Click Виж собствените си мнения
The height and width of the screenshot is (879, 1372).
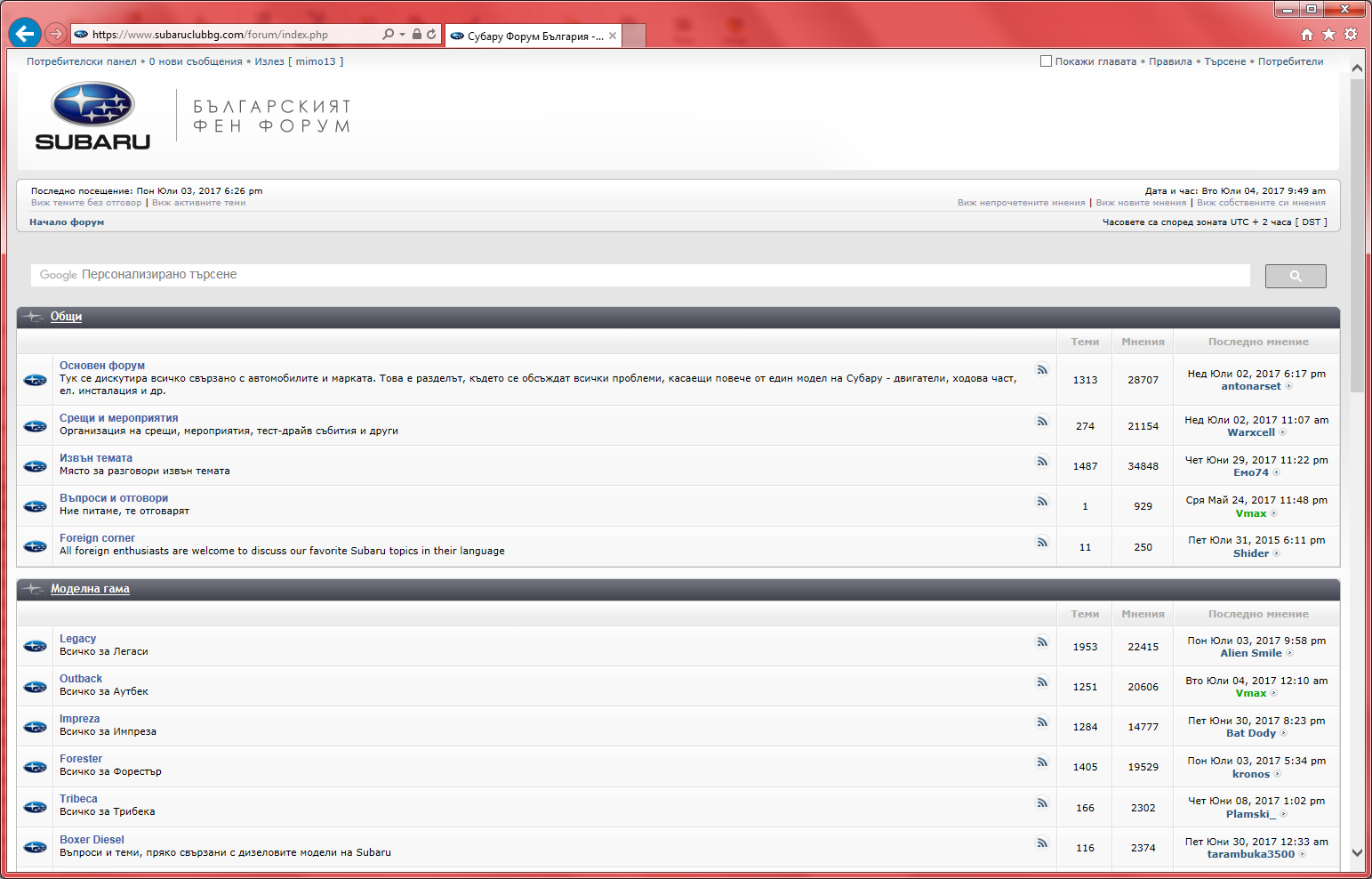click(x=1261, y=203)
